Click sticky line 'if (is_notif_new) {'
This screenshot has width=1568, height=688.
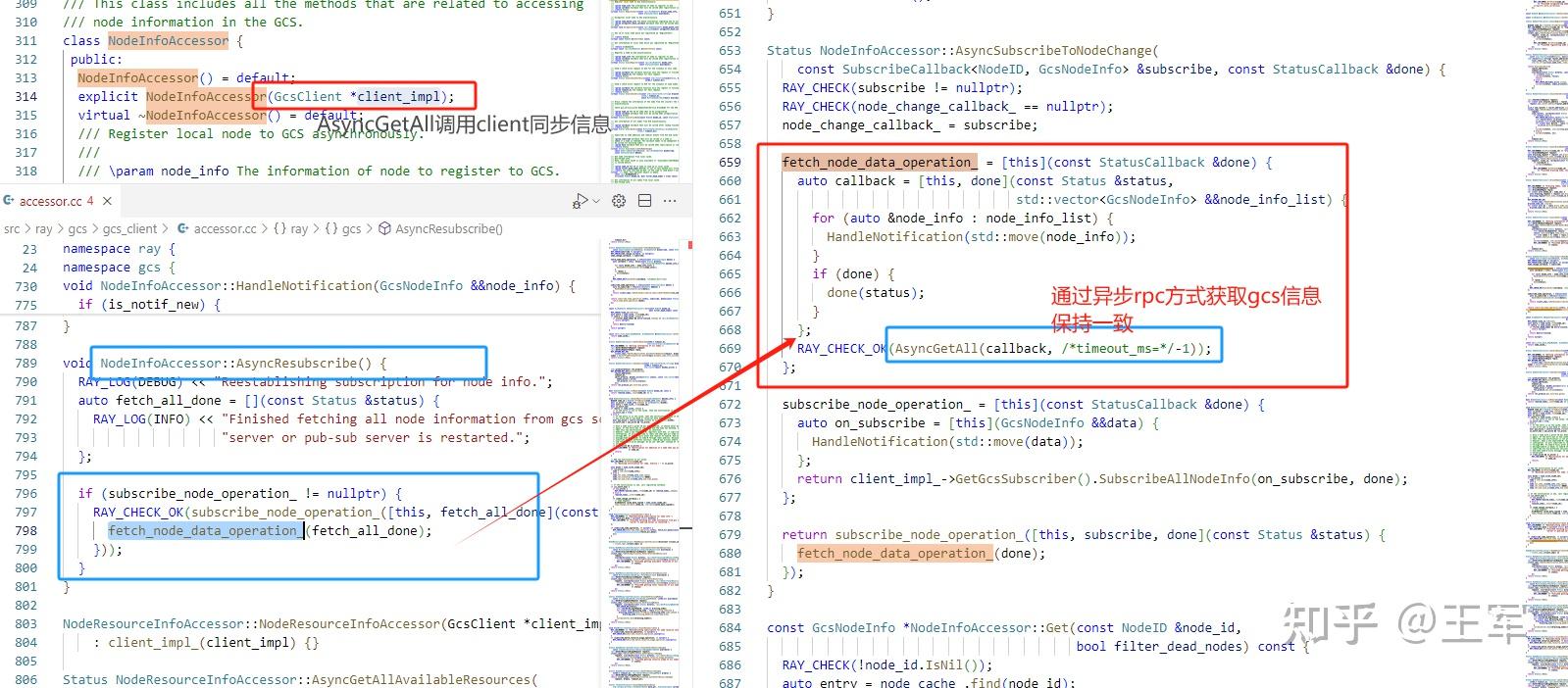149,305
